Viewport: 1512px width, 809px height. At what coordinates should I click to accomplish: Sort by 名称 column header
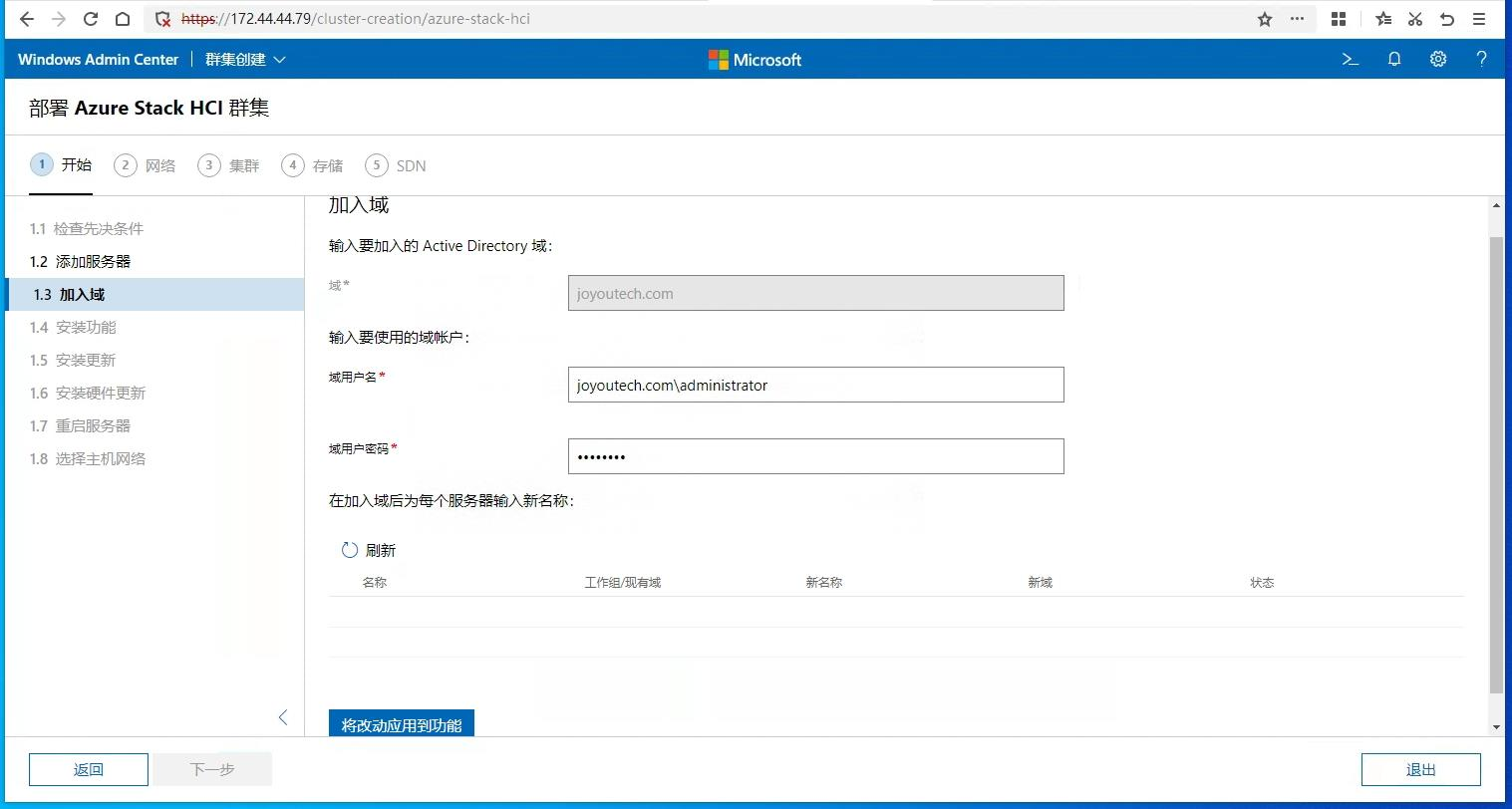pos(375,582)
